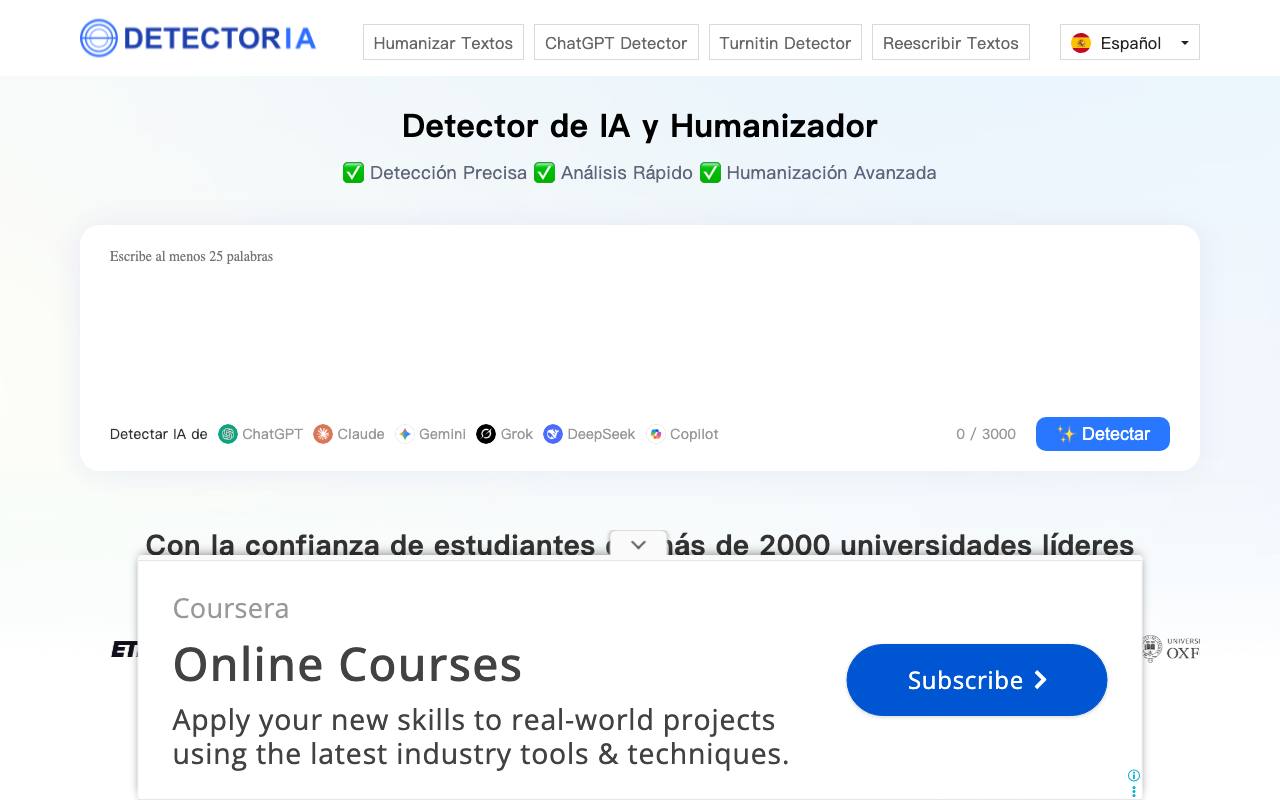Click the DetectorIA logo
Image resolution: width=1280 pixels, height=800 pixels.
pos(198,38)
